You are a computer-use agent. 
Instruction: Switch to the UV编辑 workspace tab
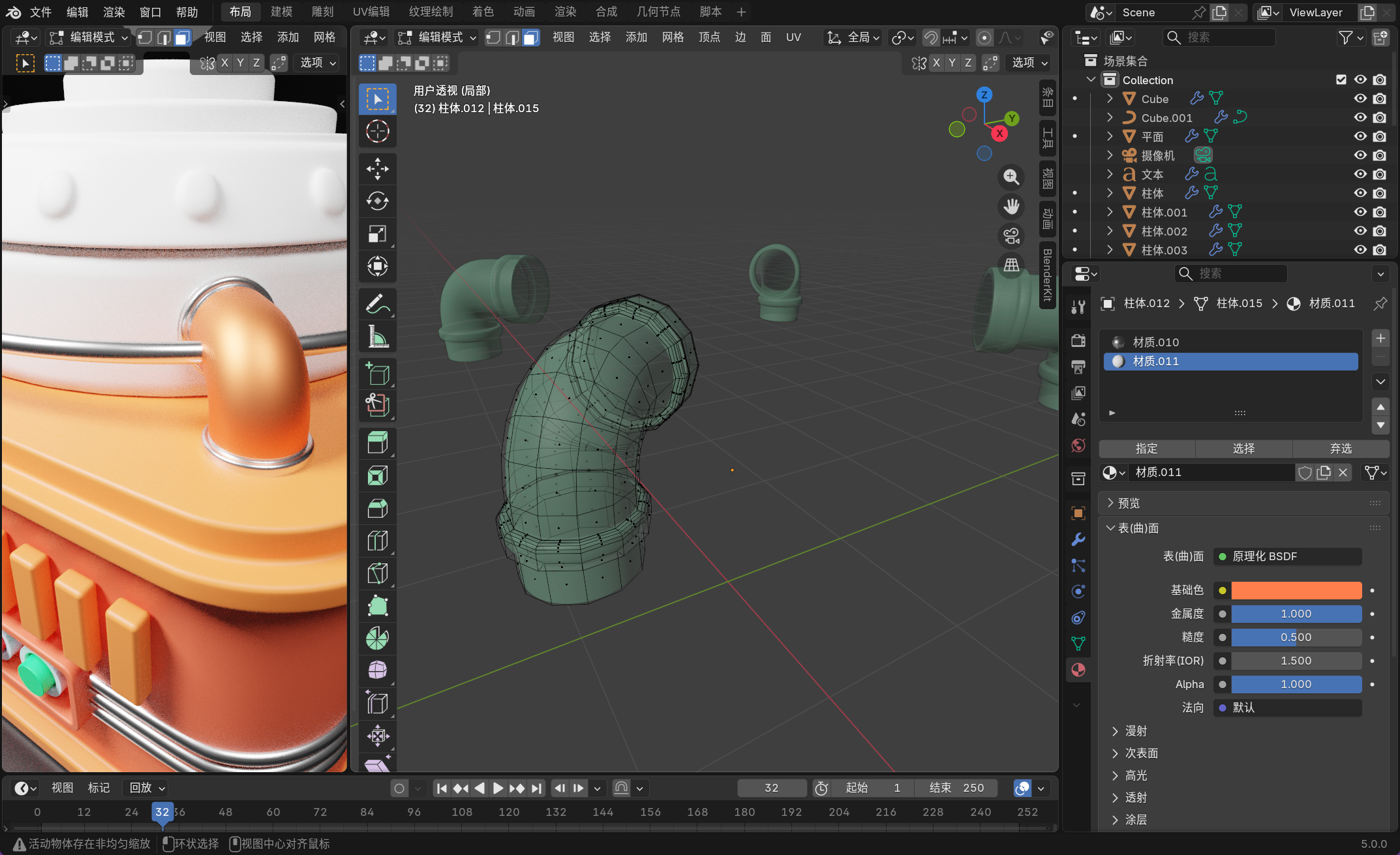(x=371, y=12)
